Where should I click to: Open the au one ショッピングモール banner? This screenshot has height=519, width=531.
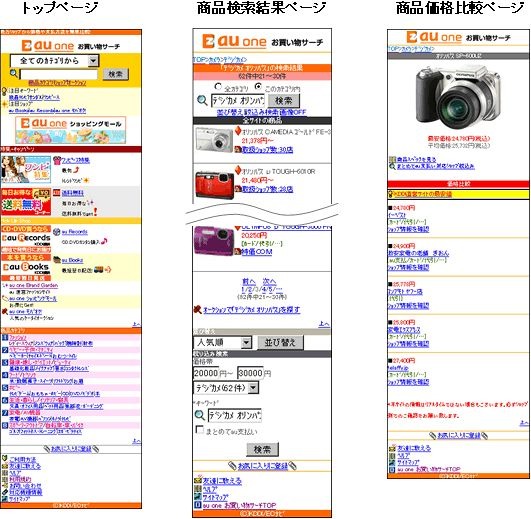[x=70, y=130]
